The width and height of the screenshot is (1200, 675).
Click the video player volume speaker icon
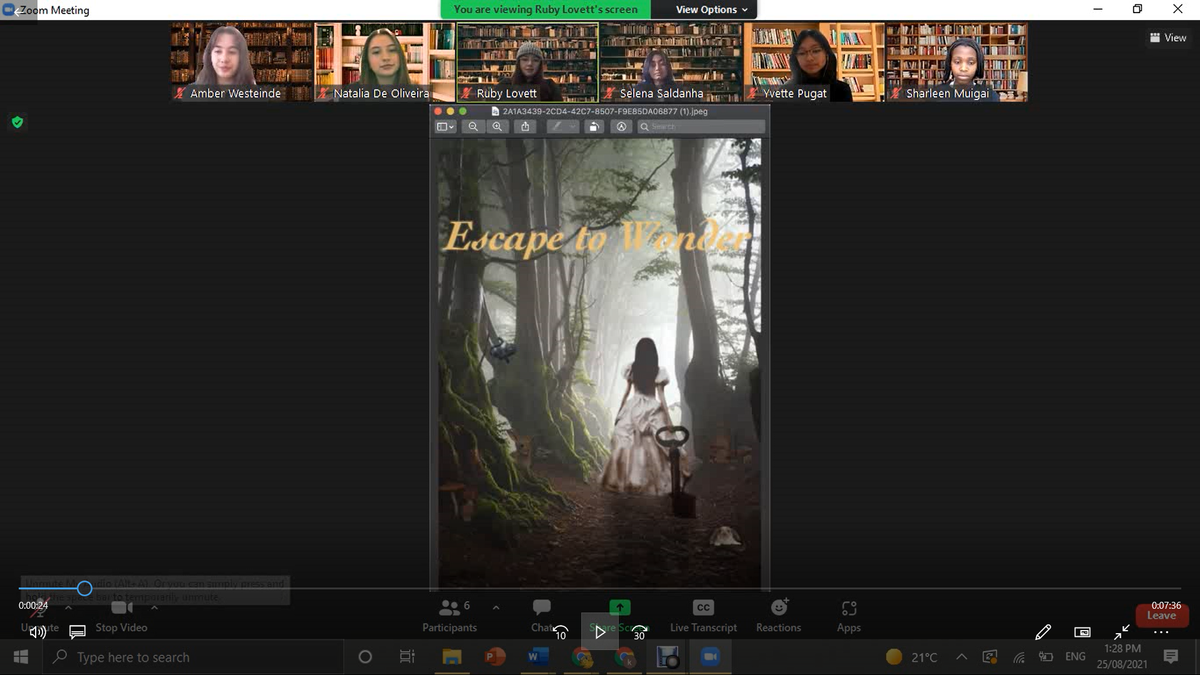click(x=38, y=632)
